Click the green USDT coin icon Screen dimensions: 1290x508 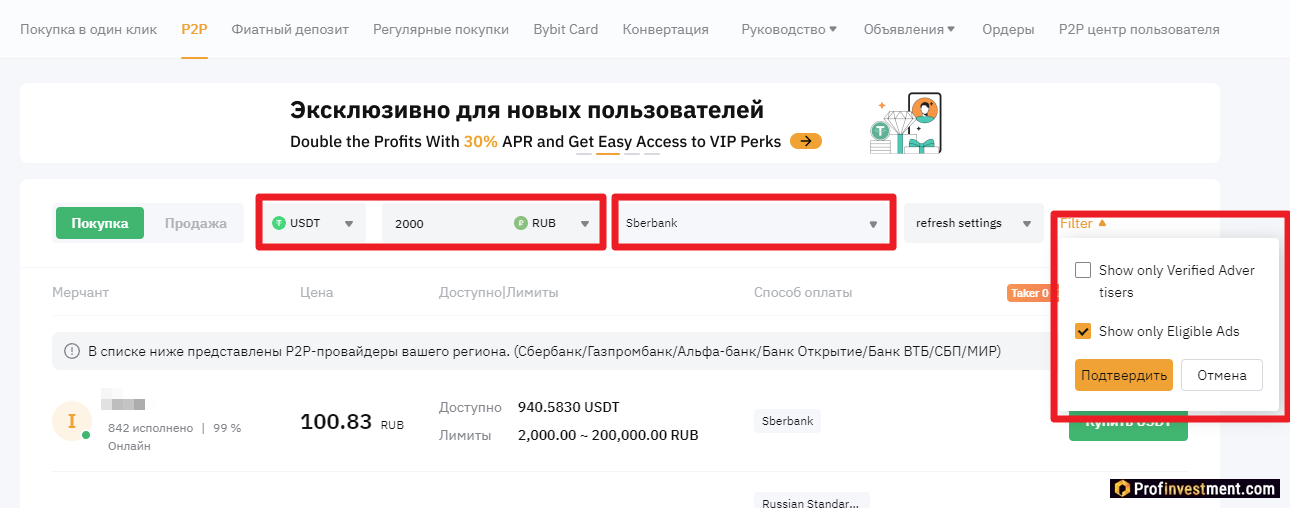tap(279, 223)
